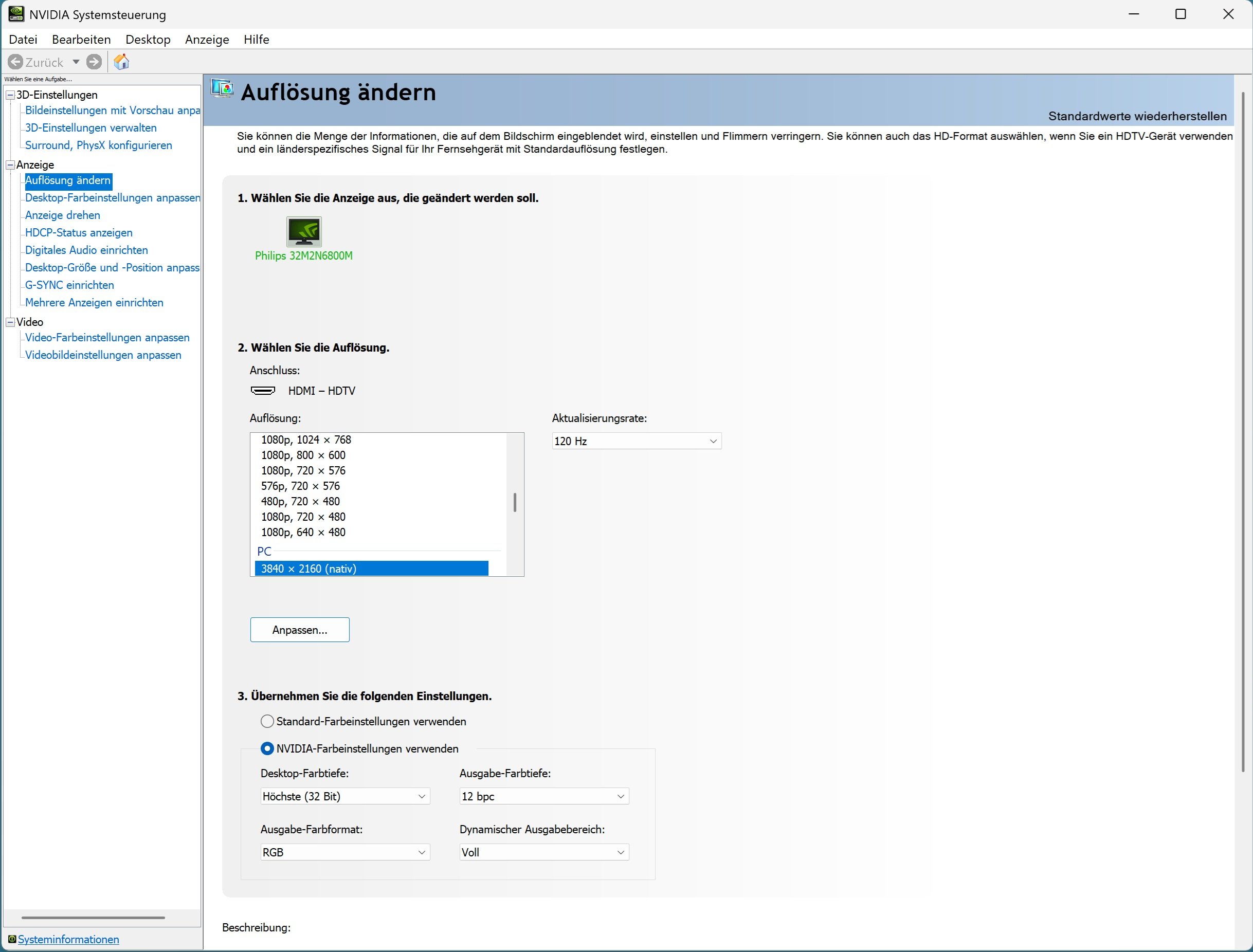Collapse the 3D-Einstellungen tree node
1253x952 pixels.
(x=10, y=95)
